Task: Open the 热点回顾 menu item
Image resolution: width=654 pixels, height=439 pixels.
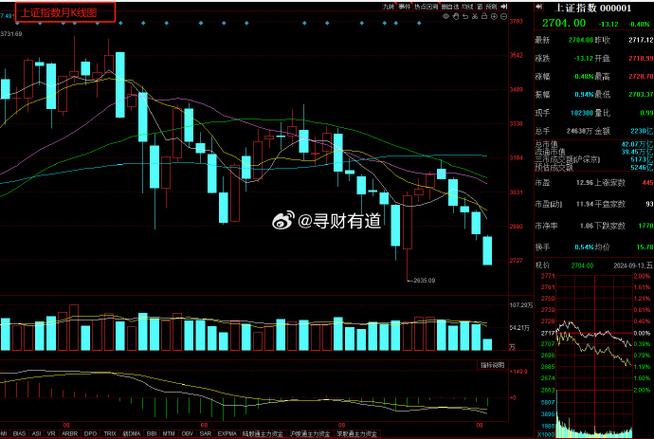Action: pos(426,7)
